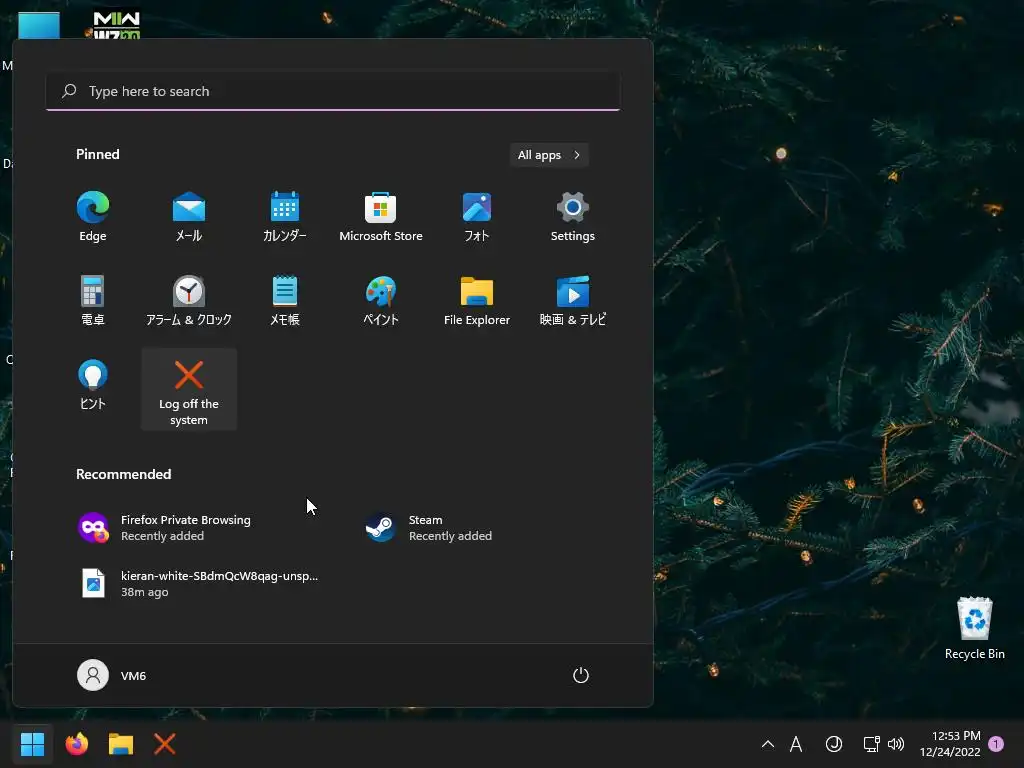Open アラーム & クロック app
This screenshot has width=1024, height=768.
(189, 300)
